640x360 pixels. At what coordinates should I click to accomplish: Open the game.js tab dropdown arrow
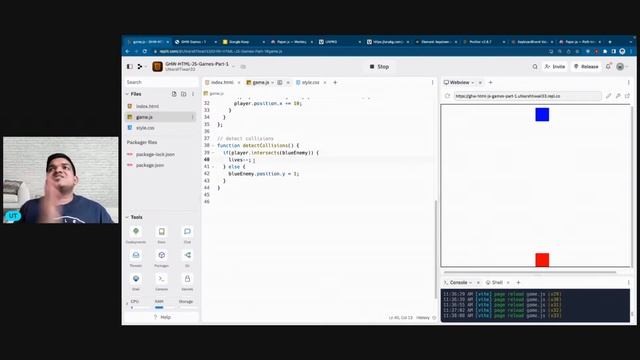[x=273, y=82]
